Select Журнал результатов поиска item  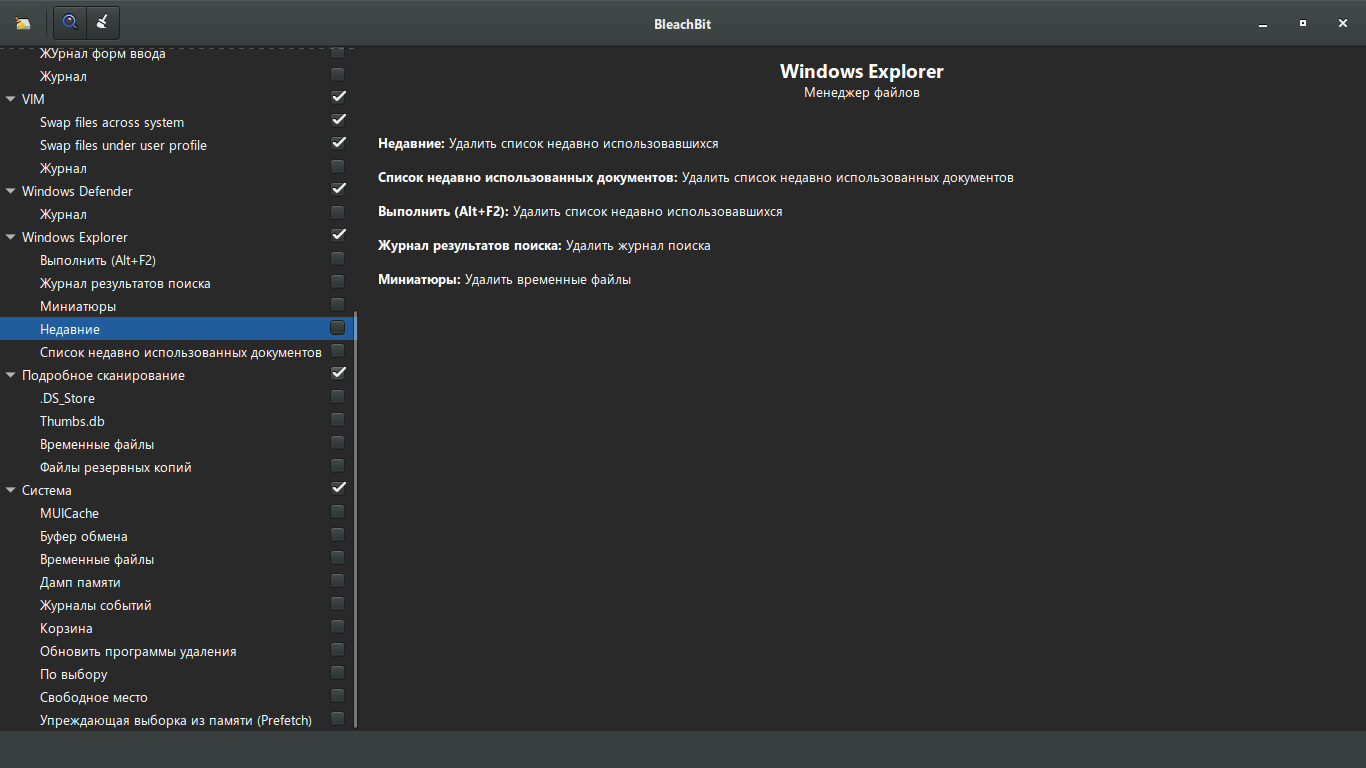click(x=124, y=283)
